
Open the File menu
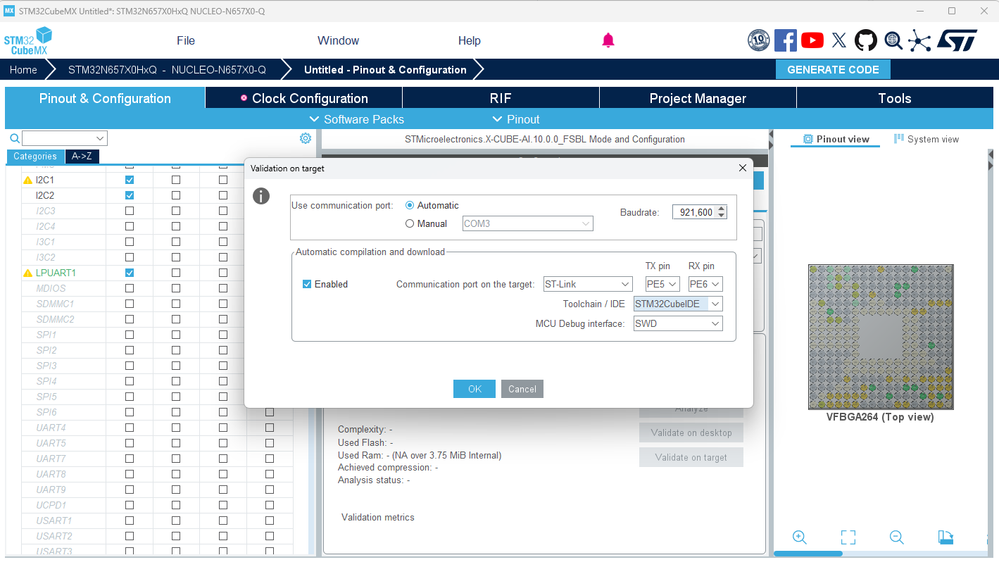point(185,41)
